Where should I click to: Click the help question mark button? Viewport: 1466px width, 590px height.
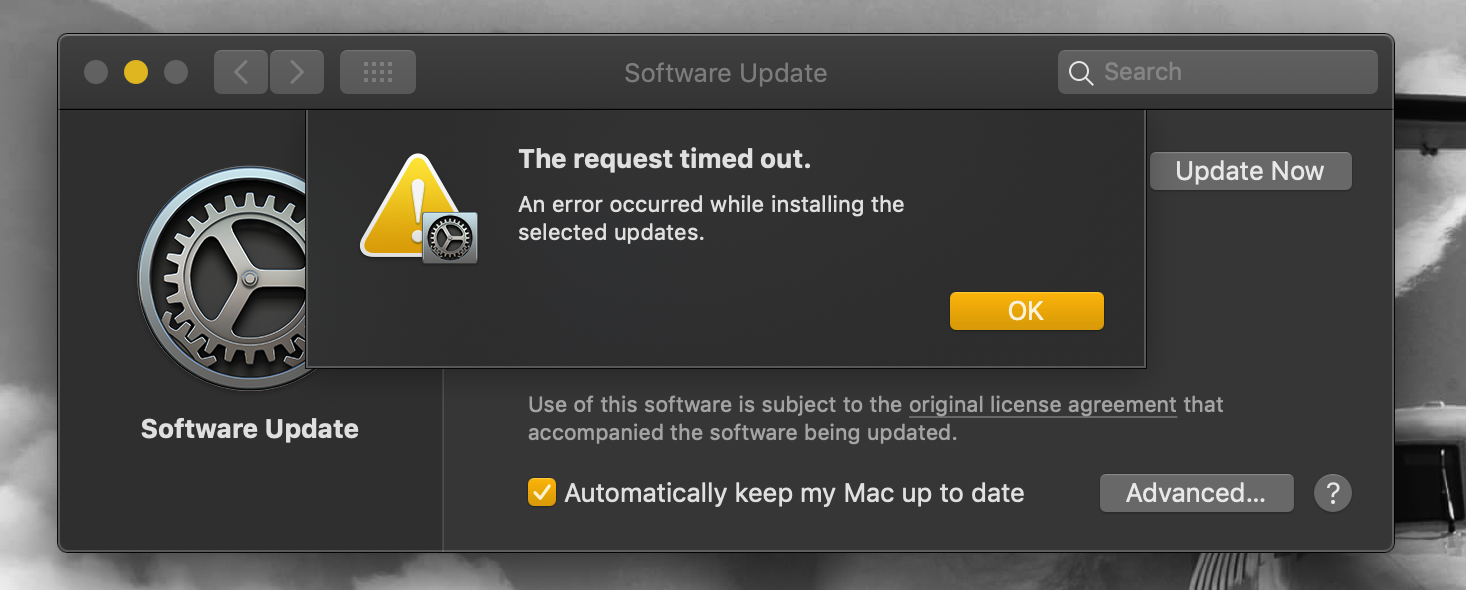click(1332, 493)
